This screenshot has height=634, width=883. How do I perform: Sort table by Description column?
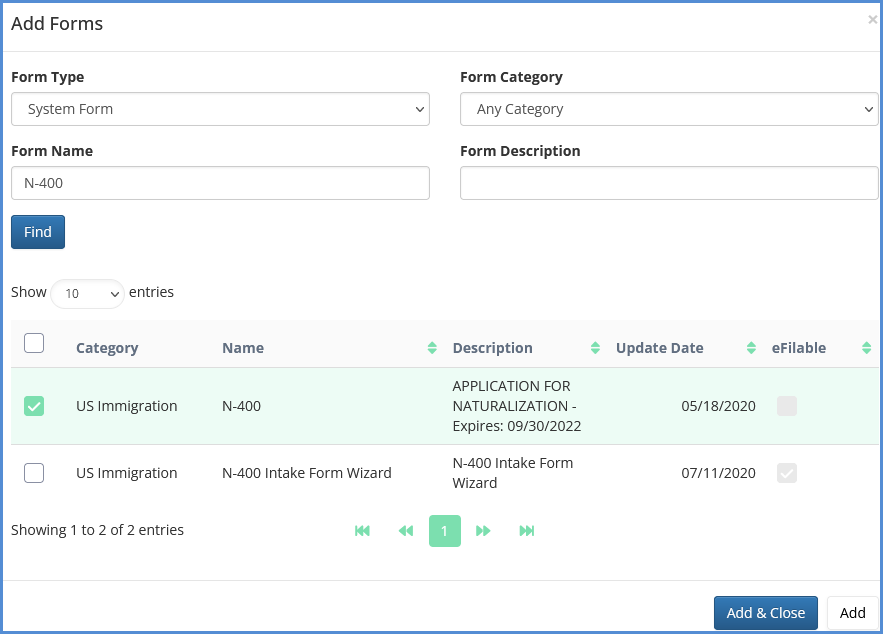tap(523, 348)
